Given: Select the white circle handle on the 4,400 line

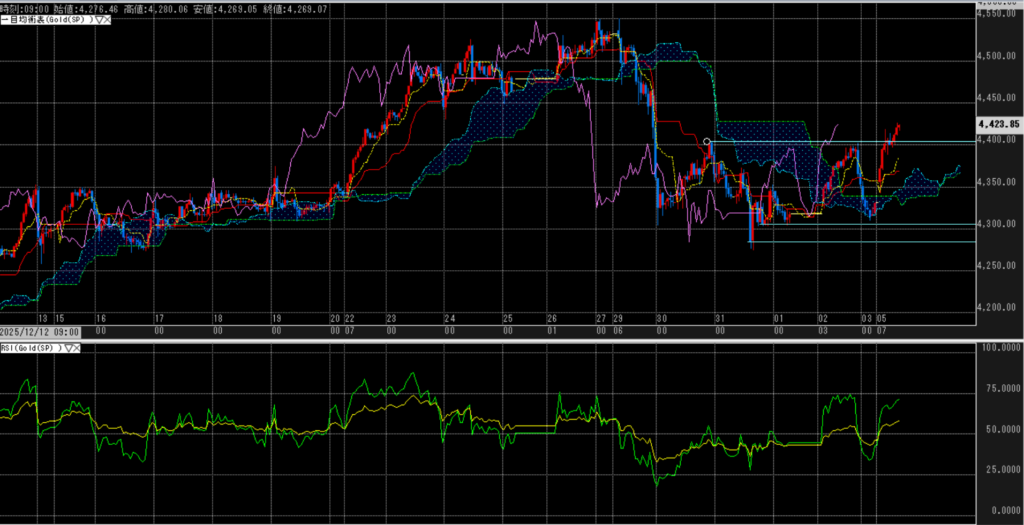Looking at the screenshot, I should (x=707, y=142).
